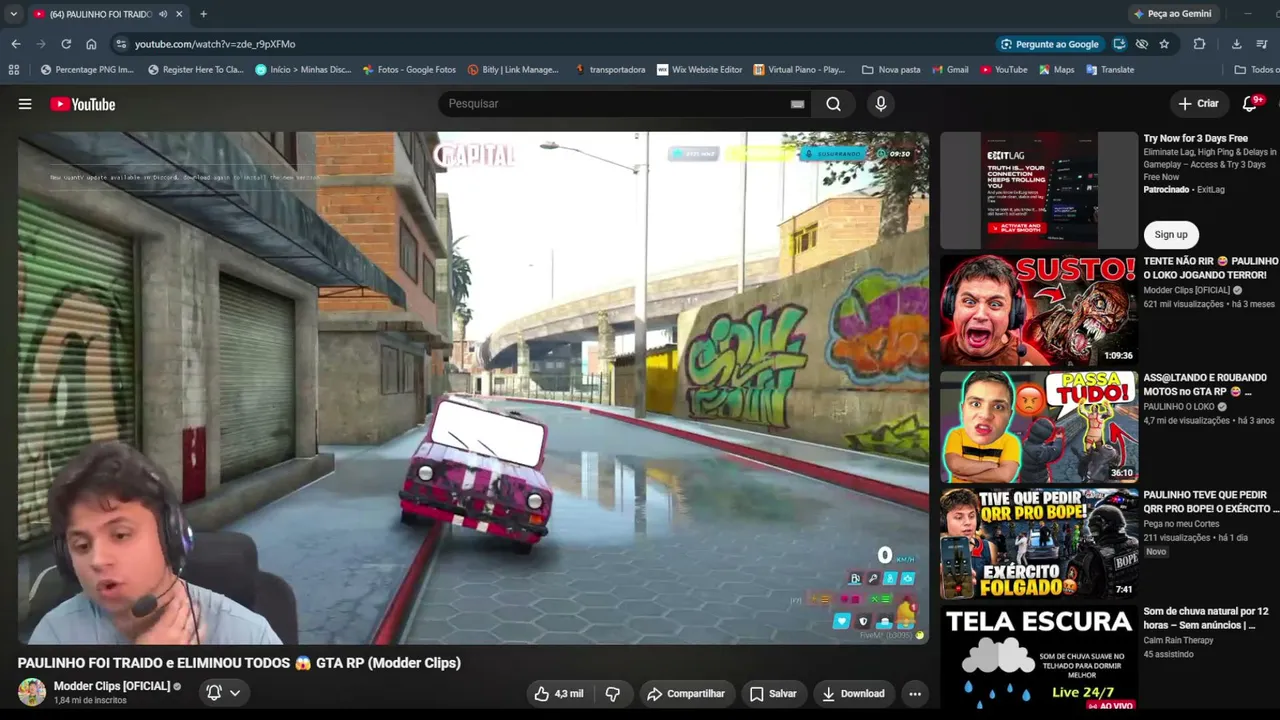
Task: Open TENTE NÃO RIR video title link
Action: [x=1211, y=268]
